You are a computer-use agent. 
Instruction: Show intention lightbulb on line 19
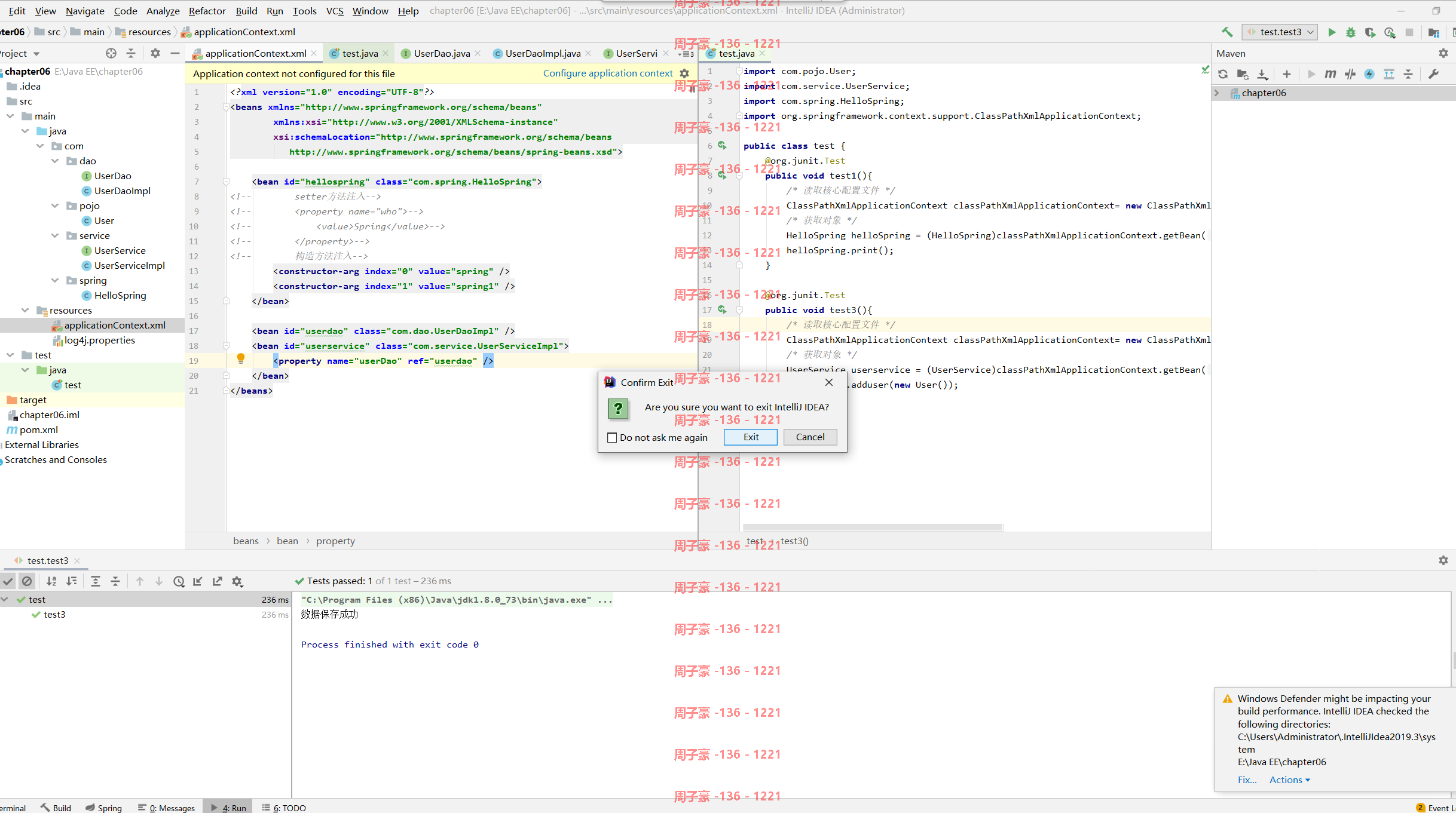[x=241, y=358]
